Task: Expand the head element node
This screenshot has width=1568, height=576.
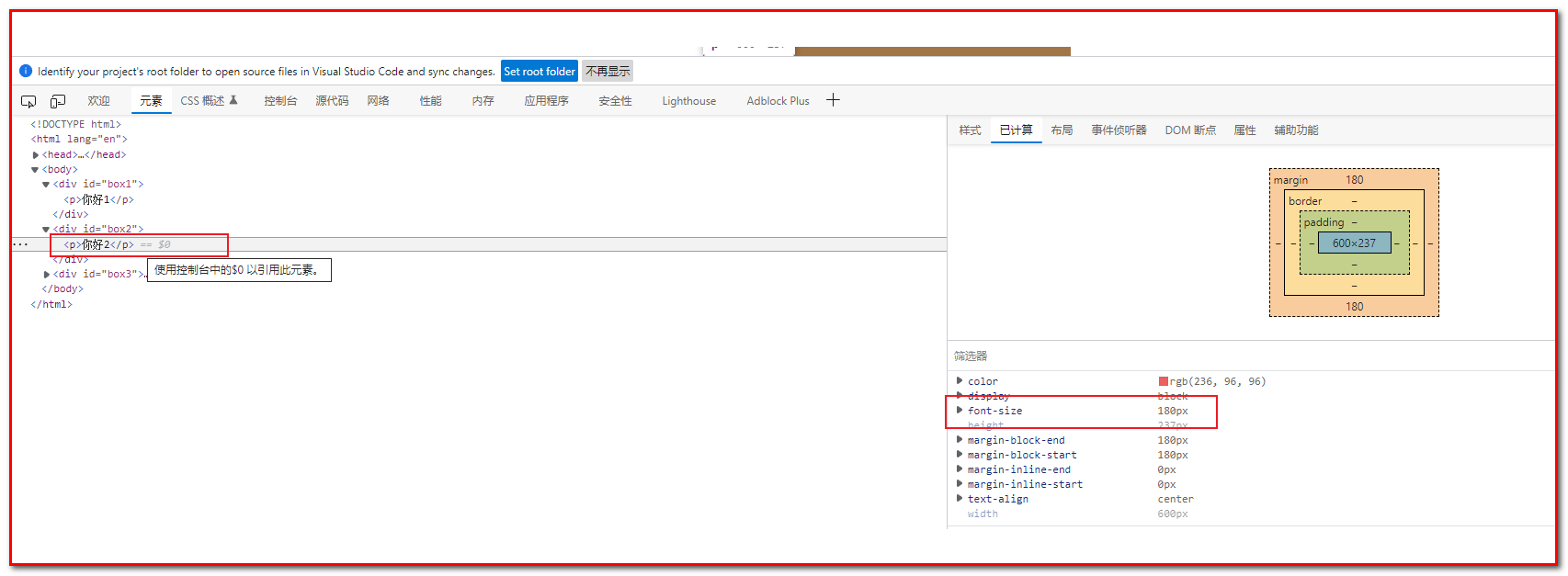Action: [x=36, y=155]
